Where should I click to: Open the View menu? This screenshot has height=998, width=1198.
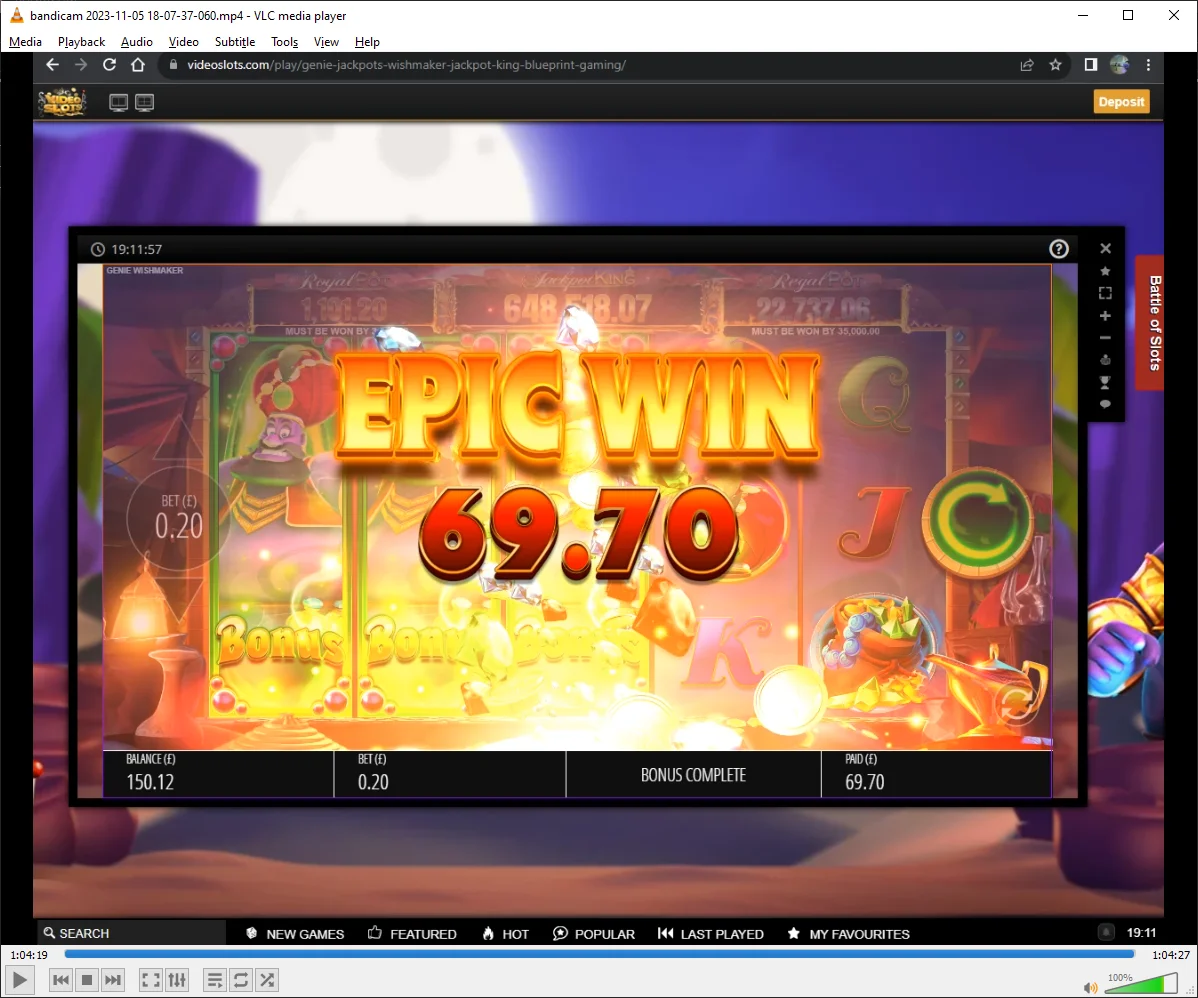pos(326,42)
